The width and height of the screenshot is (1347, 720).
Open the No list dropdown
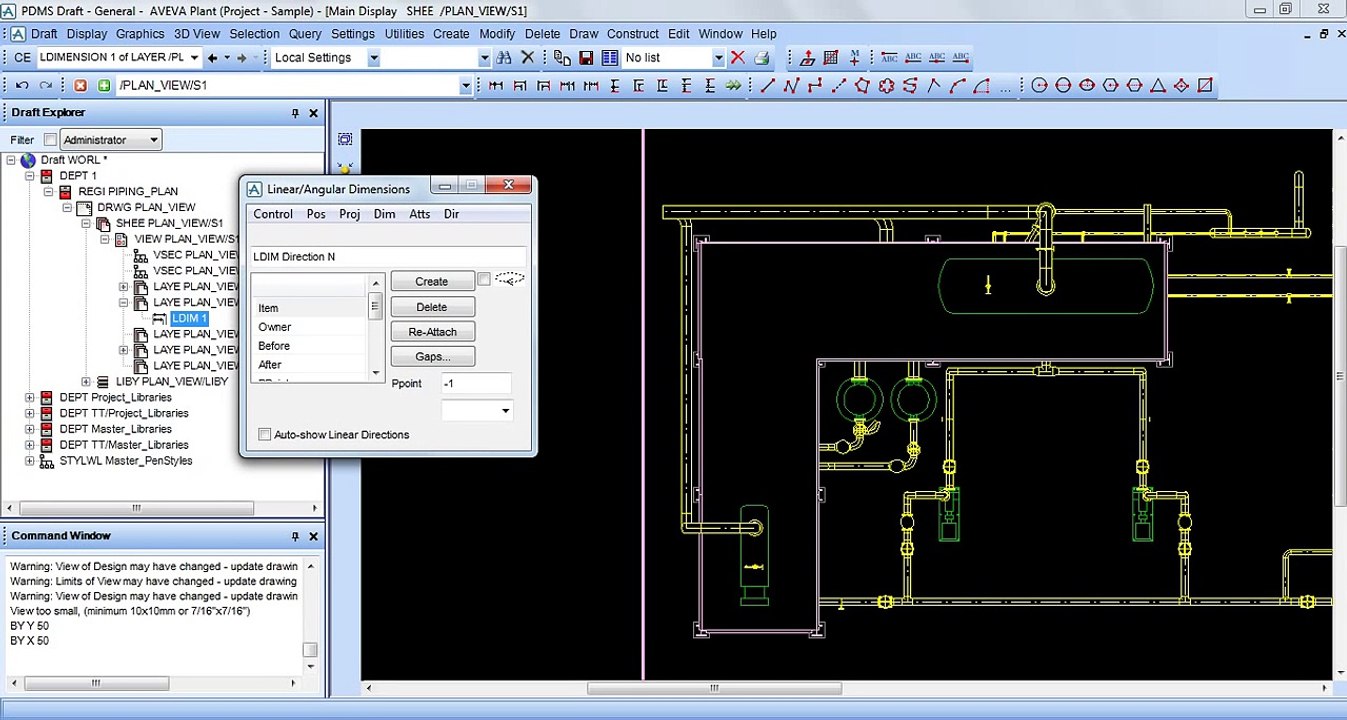tap(718, 58)
